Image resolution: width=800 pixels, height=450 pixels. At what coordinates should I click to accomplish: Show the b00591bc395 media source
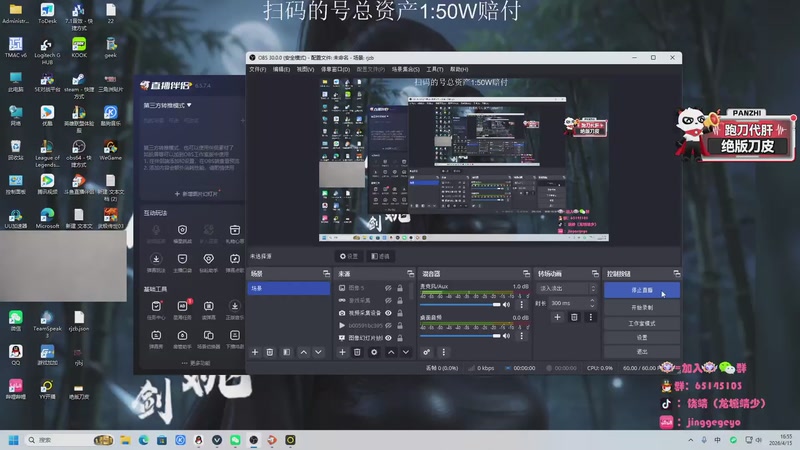click(388, 325)
